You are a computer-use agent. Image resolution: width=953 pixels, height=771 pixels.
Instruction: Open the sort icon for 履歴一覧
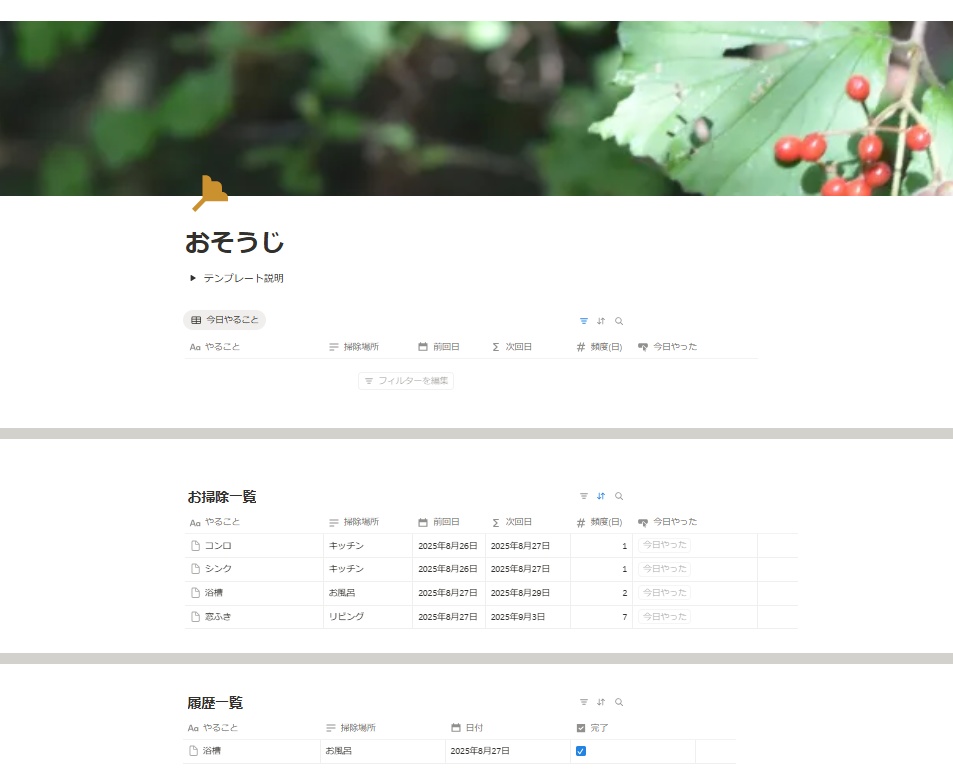pos(601,702)
